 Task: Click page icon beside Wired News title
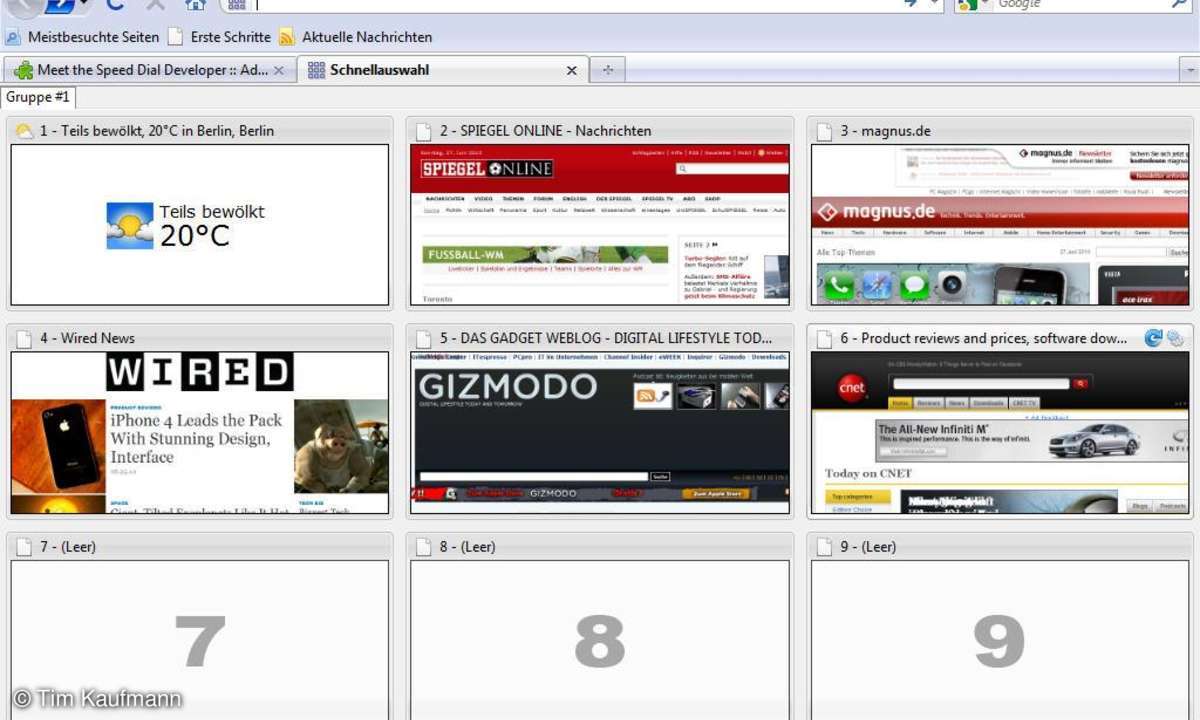tap(24, 338)
